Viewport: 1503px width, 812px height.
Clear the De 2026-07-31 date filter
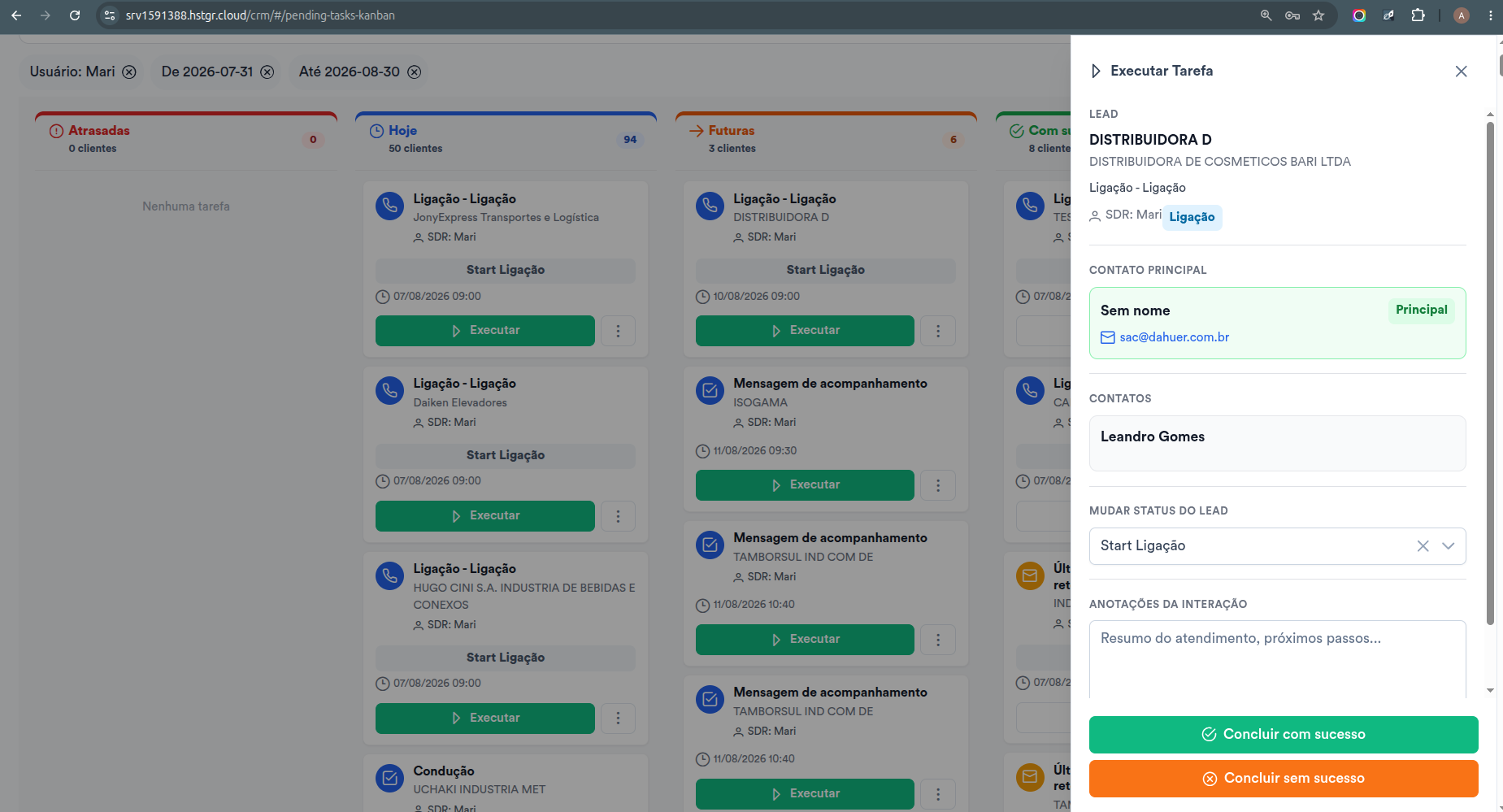coord(267,72)
